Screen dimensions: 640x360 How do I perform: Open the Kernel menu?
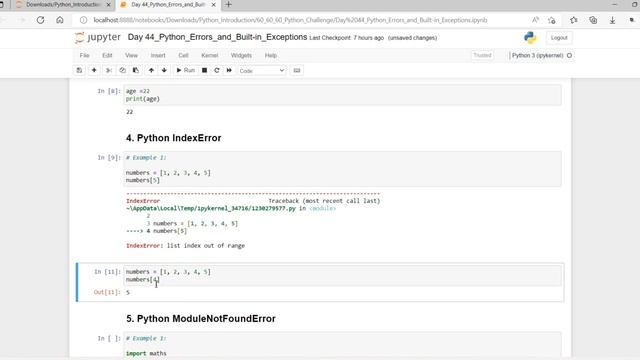coord(210,55)
